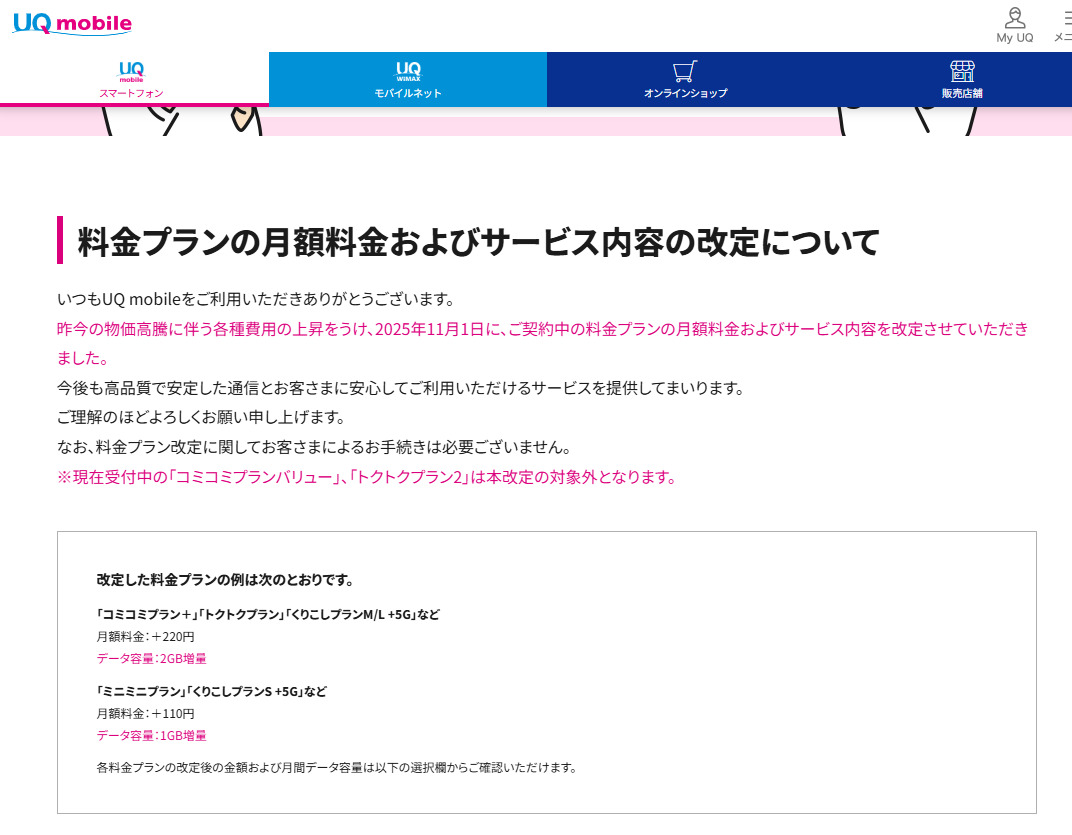Click the UQ mobile logo
1072x835 pixels.
72,23
